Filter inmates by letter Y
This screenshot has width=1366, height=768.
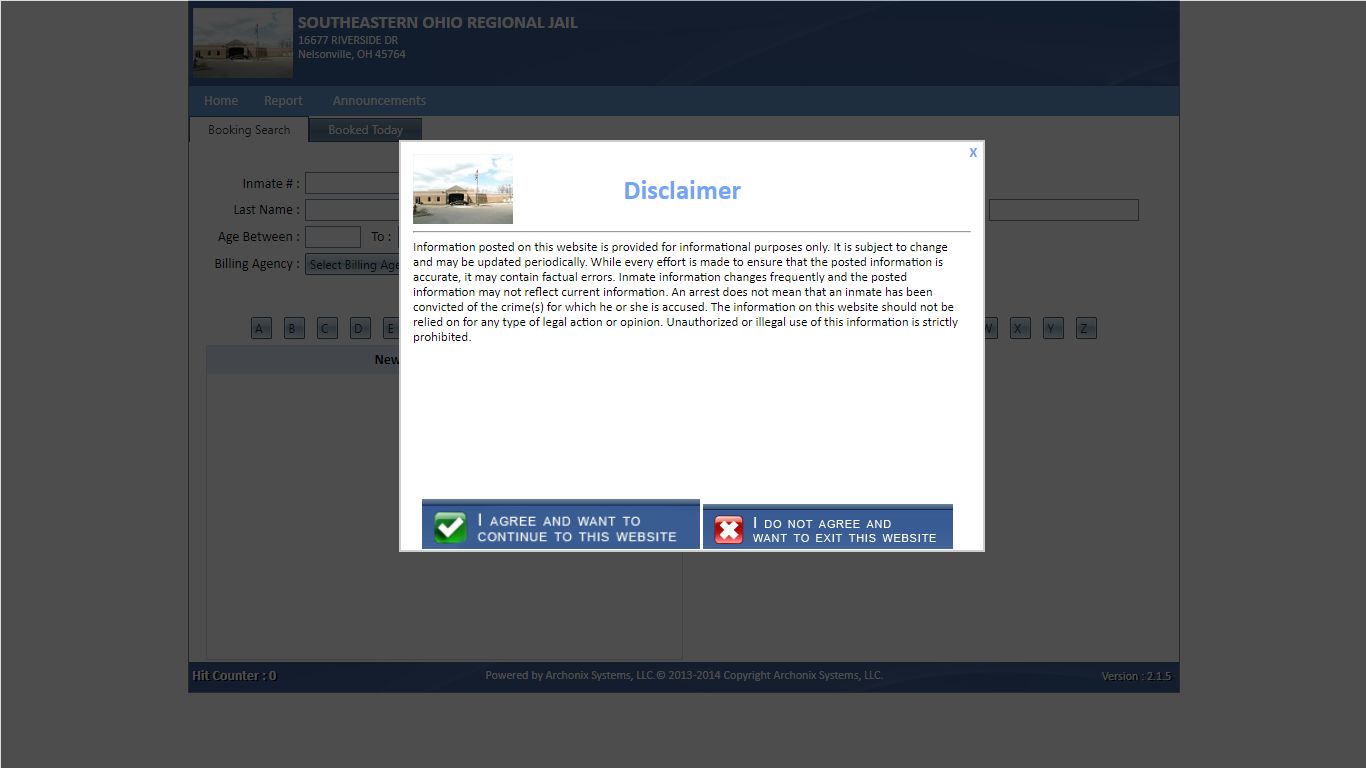(1053, 328)
